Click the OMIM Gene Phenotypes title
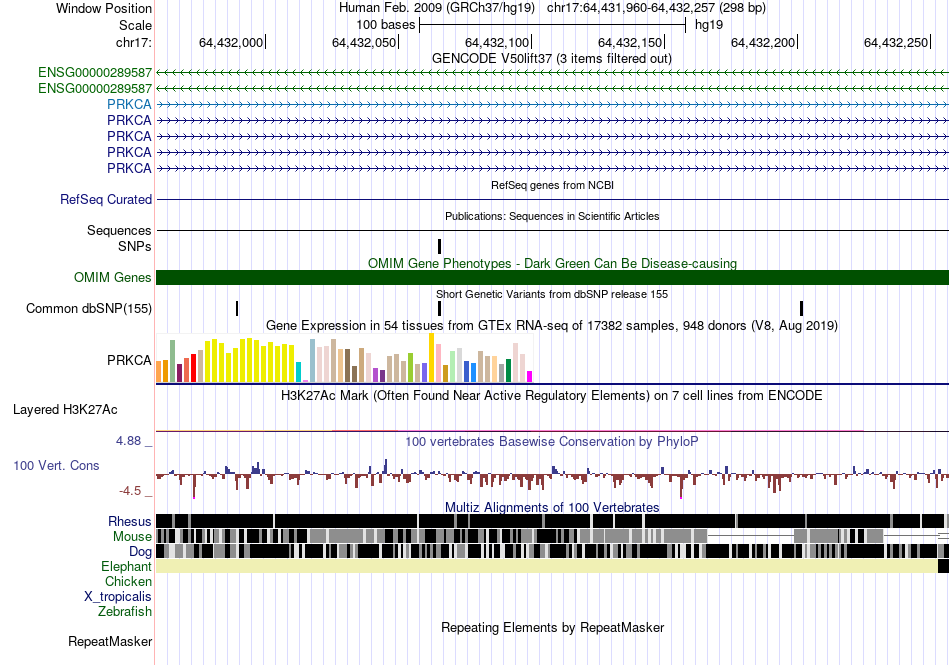Viewport: 950px width, 665px height. click(552, 263)
